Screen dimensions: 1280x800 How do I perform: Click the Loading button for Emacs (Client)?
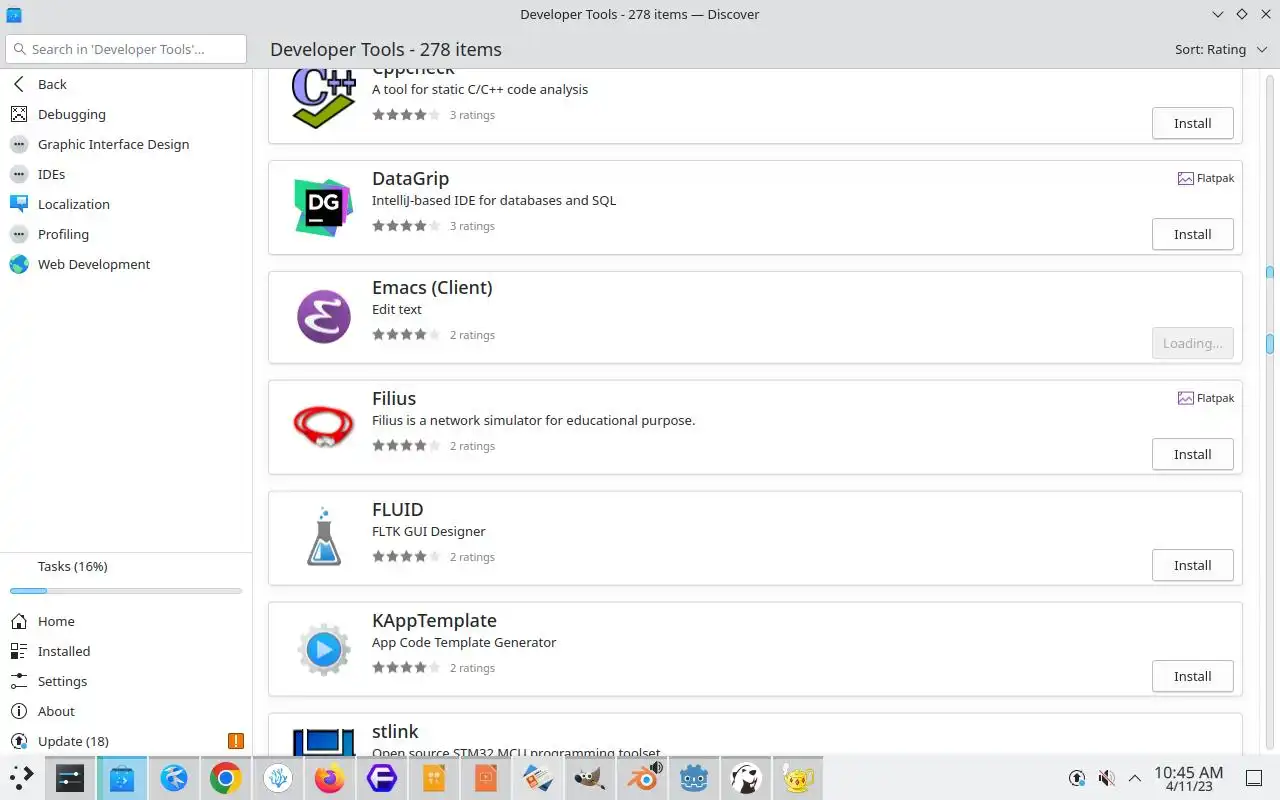(1192, 343)
